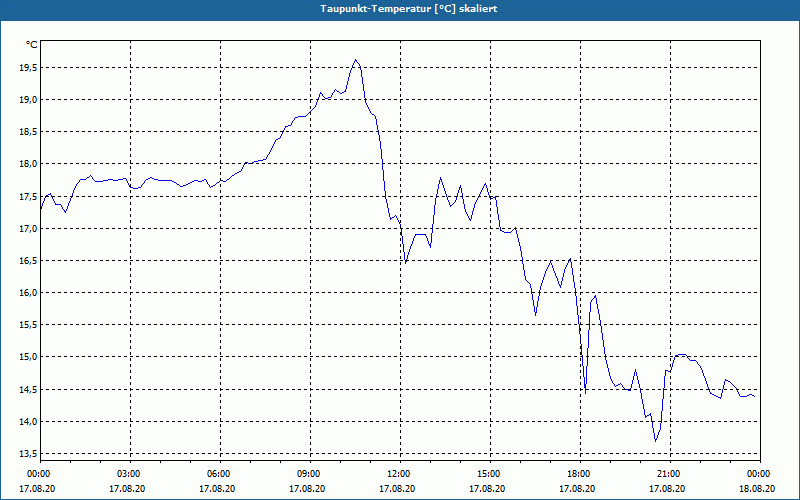Select the 14,5 y-axis label
The width and height of the screenshot is (800, 500).
pyautogui.click(x=29, y=390)
